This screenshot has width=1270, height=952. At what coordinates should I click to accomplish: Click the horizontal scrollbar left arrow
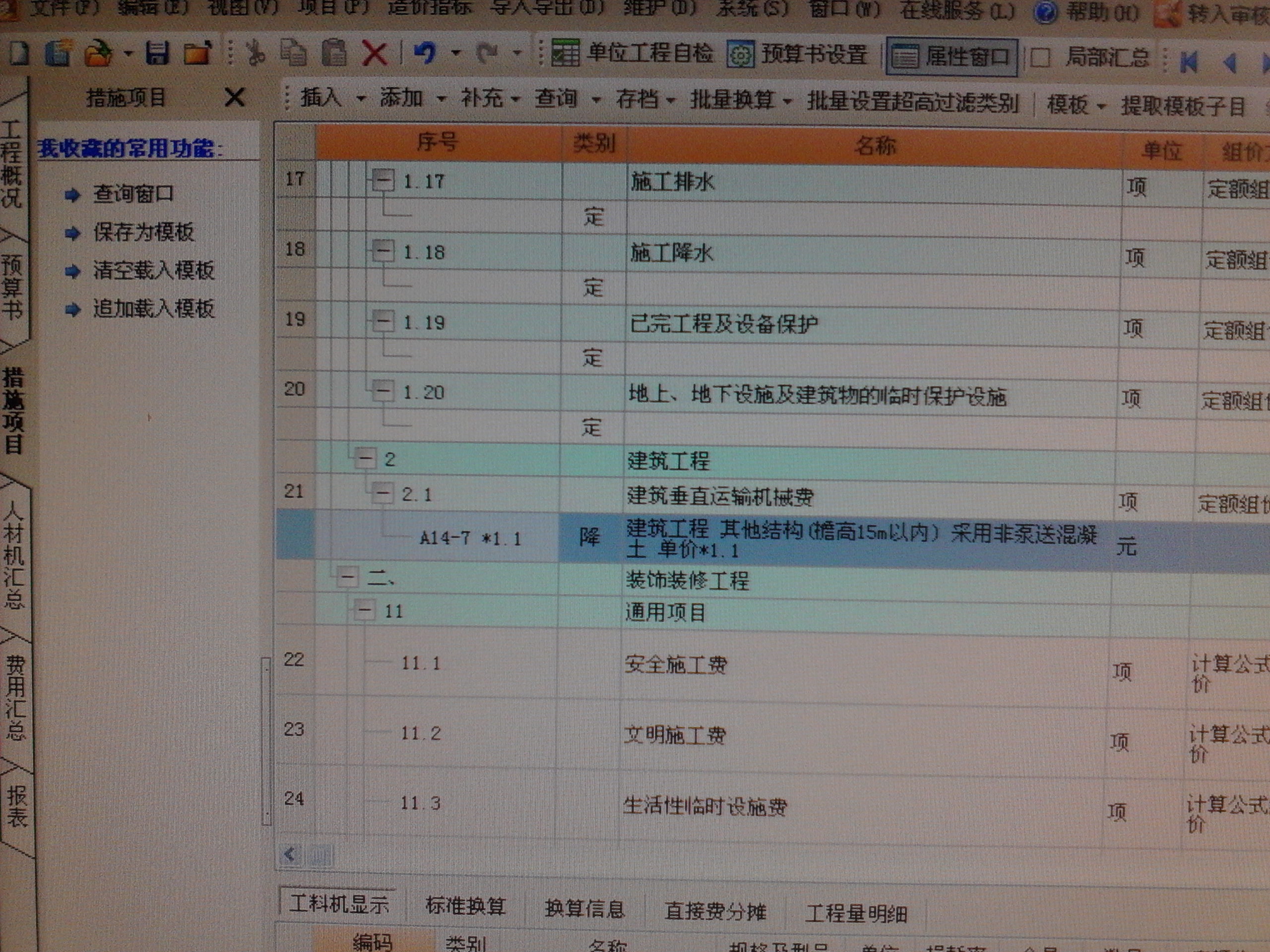click(x=289, y=854)
